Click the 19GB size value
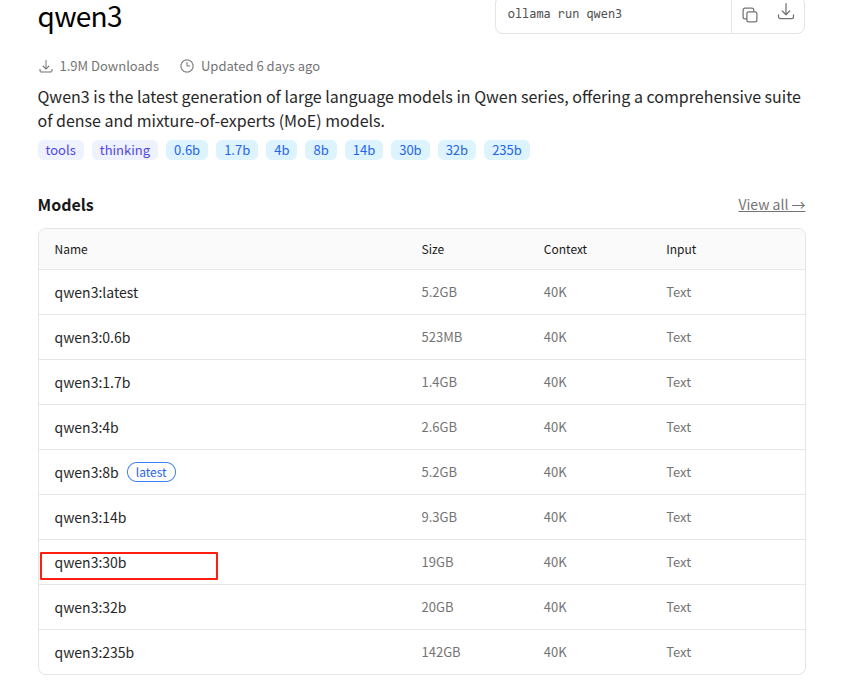Image resolution: width=845 pixels, height=698 pixels. 438,562
